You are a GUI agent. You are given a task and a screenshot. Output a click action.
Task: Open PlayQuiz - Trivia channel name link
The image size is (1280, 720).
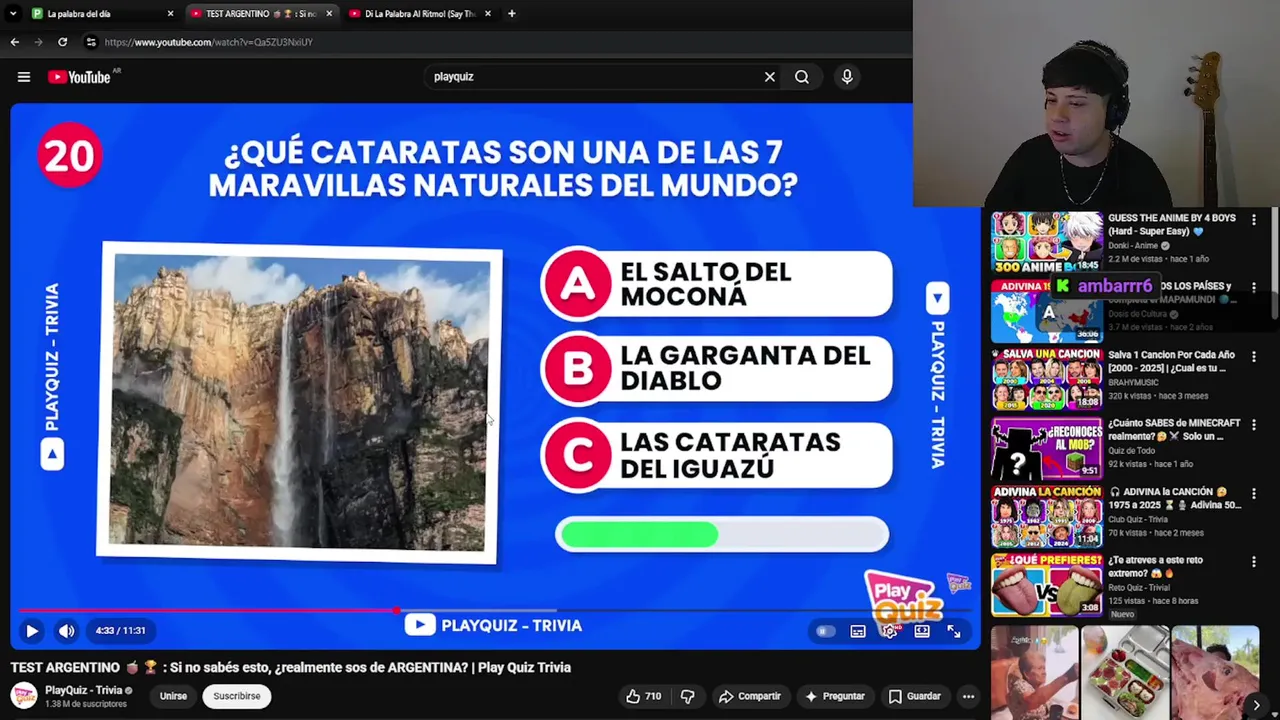83,690
